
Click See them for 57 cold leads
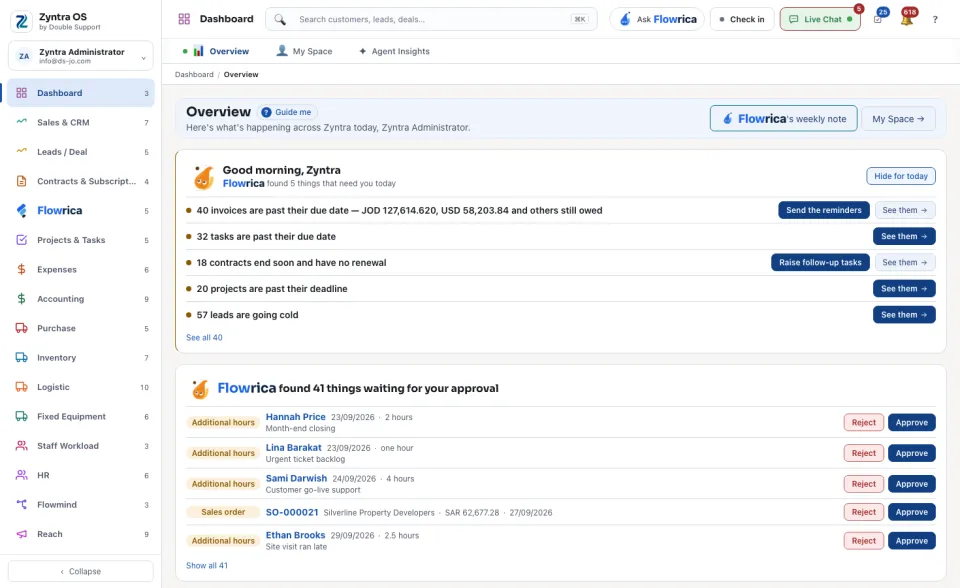click(x=904, y=315)
